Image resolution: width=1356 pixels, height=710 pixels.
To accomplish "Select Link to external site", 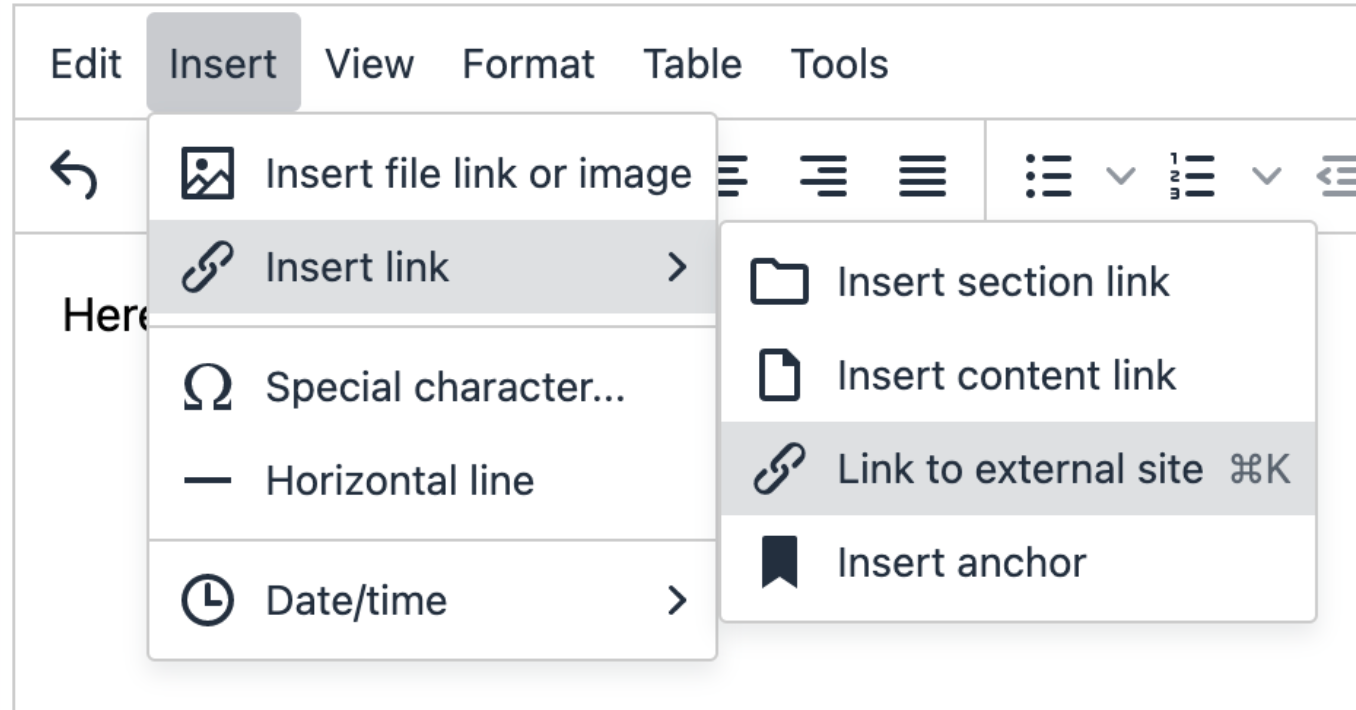I will coord(1018,469).
